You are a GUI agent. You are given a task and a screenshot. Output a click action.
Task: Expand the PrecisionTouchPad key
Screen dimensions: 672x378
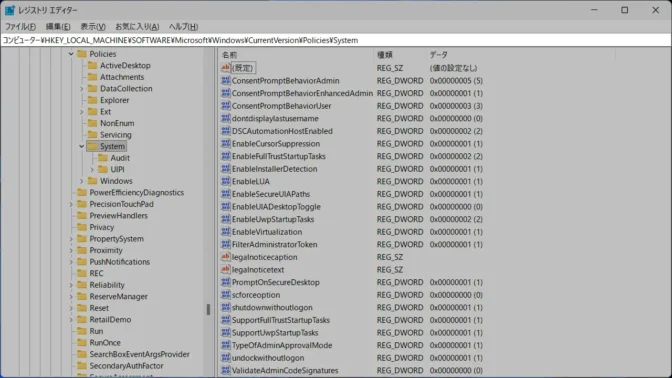[71, 204]
